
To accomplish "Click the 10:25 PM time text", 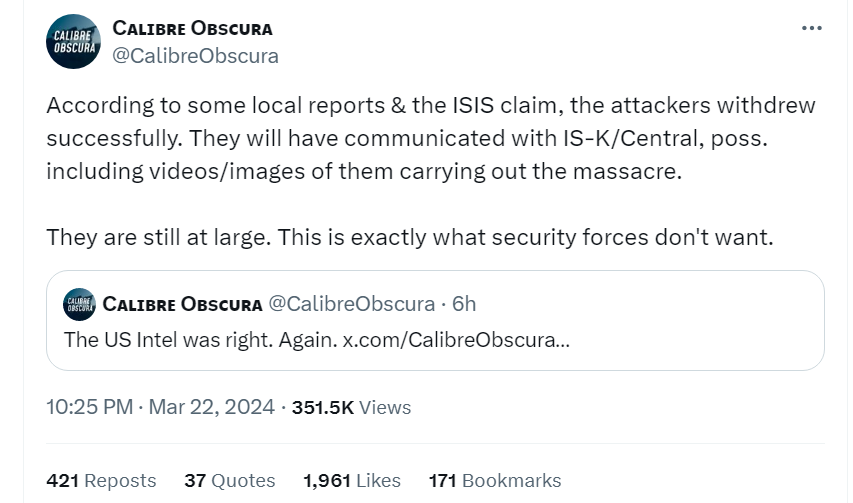I will (x=90, y=407).
